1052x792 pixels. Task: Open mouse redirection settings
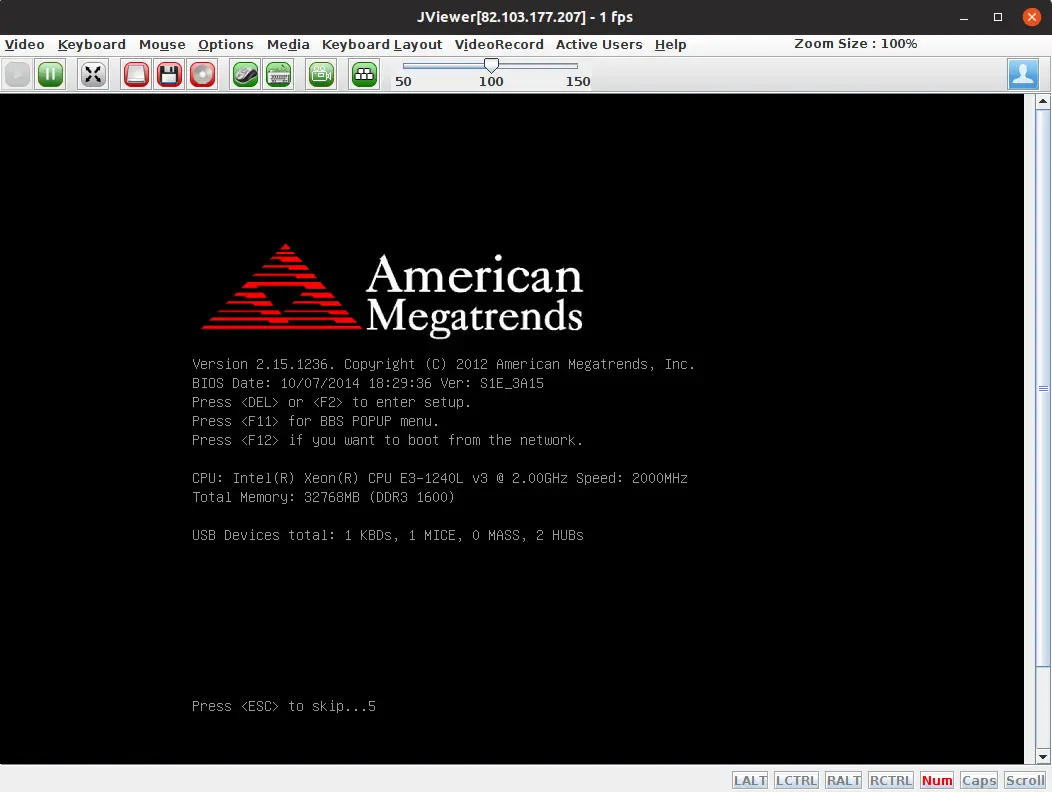click(x=244, y=74)
